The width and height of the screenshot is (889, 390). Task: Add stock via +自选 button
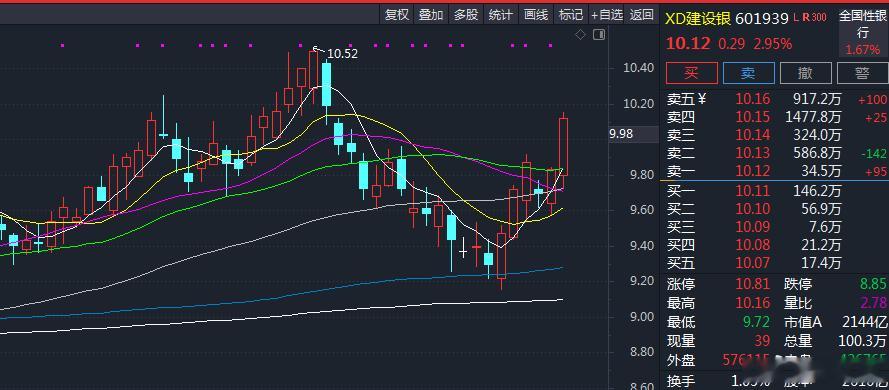(607, 15)
